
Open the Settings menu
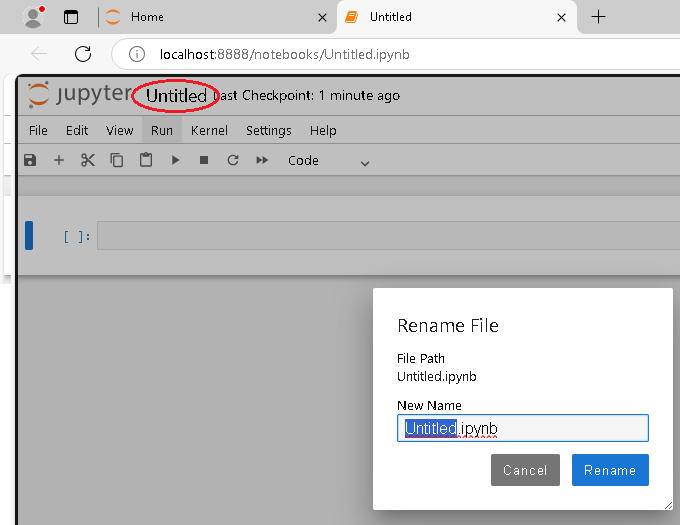(268, 130)
